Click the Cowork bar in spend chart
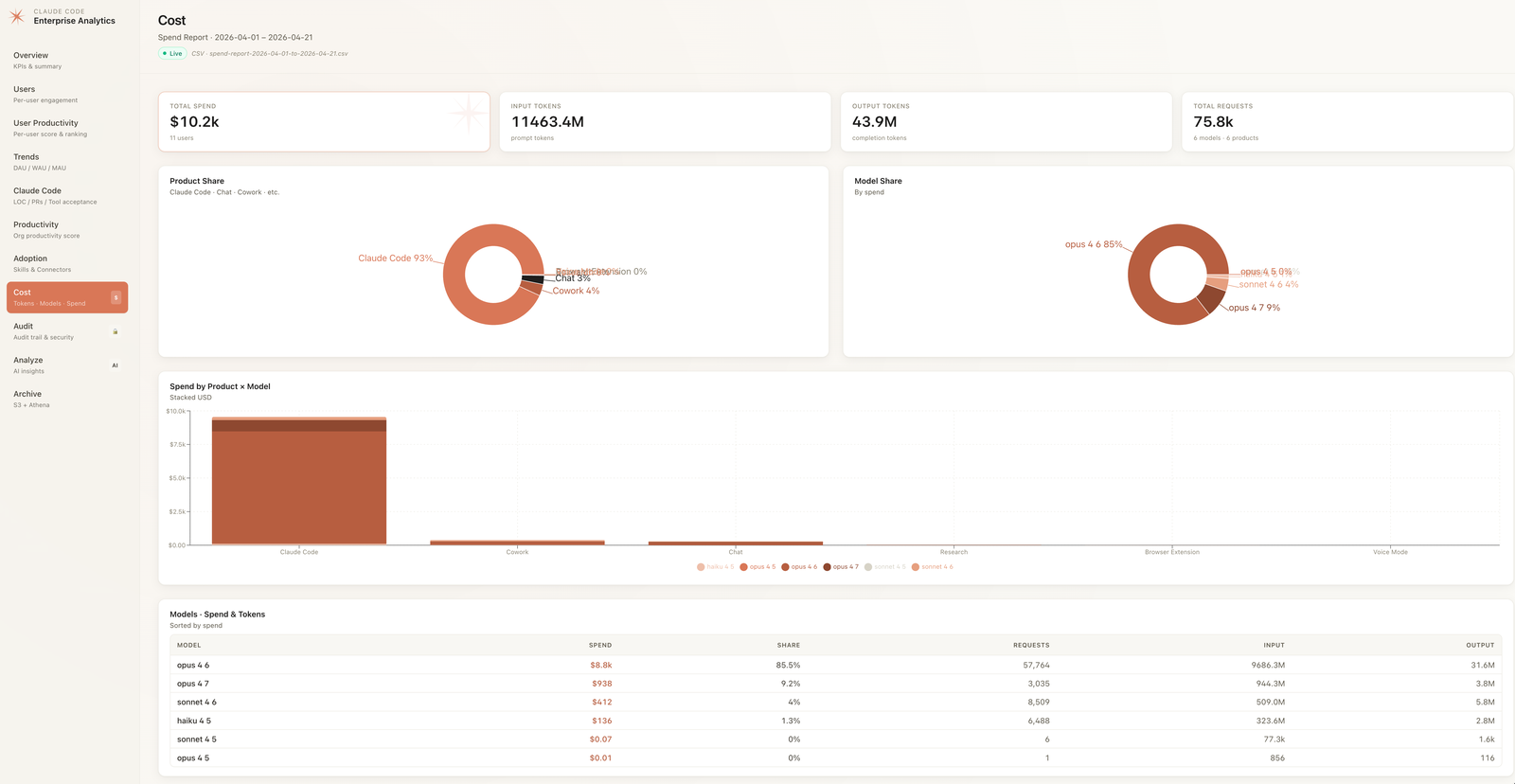This screenshot has width=1515, height=784. [x=517, y=543]
